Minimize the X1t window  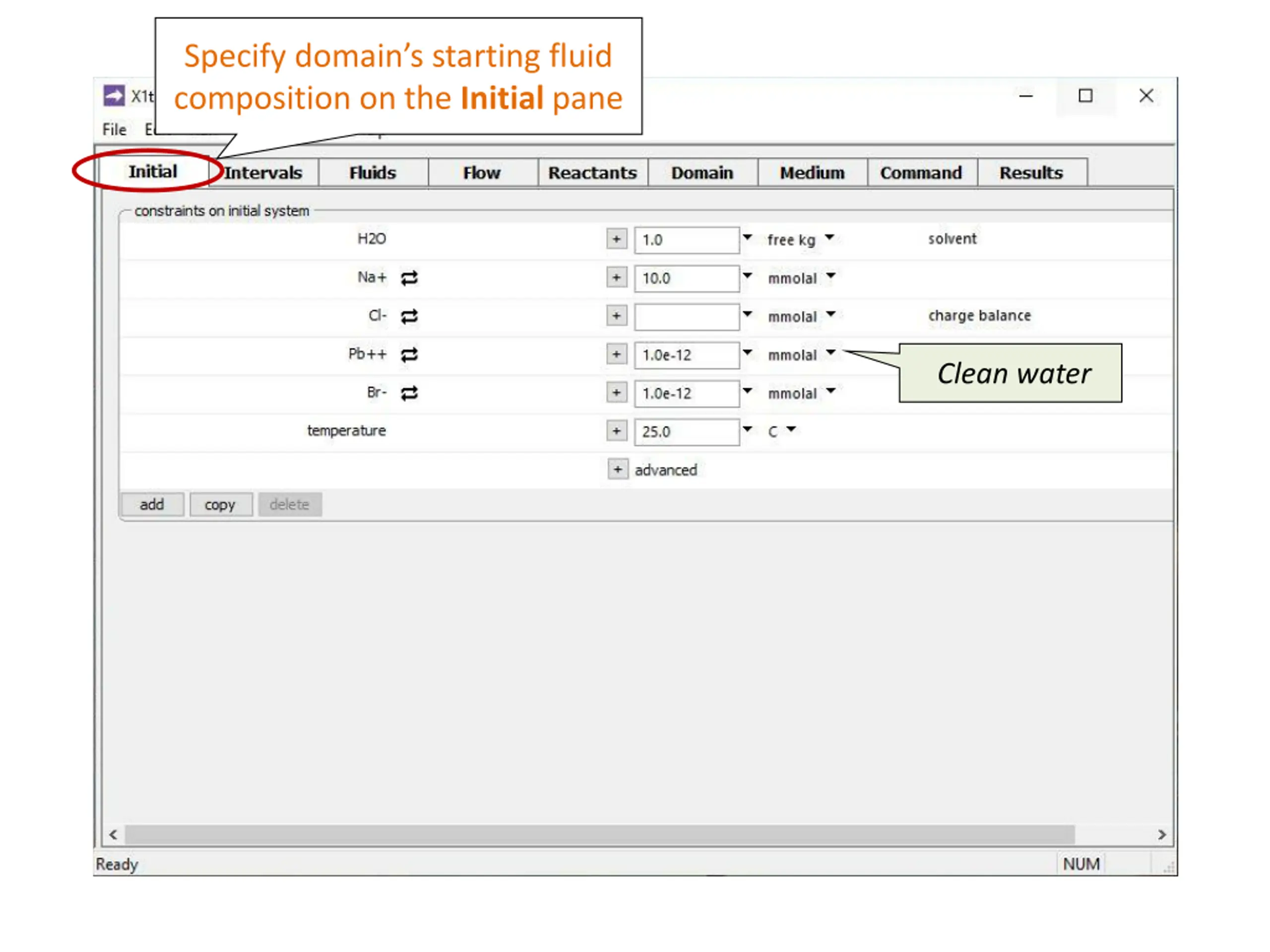[1026, 96]
